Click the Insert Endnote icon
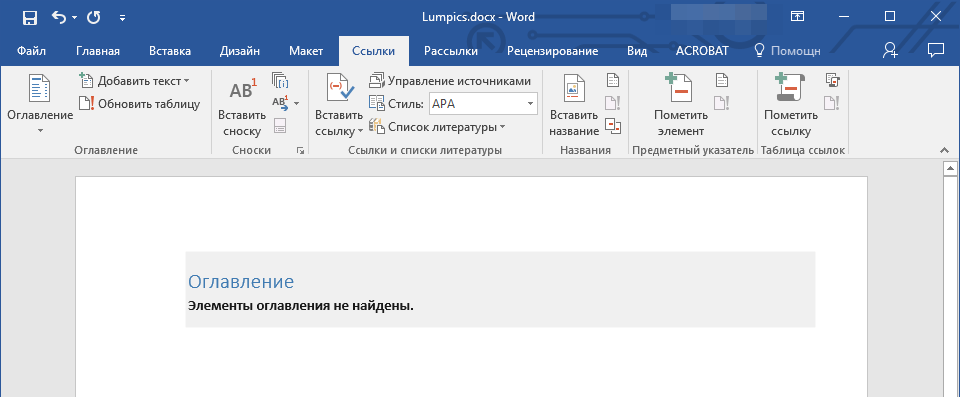 point(280,81)
